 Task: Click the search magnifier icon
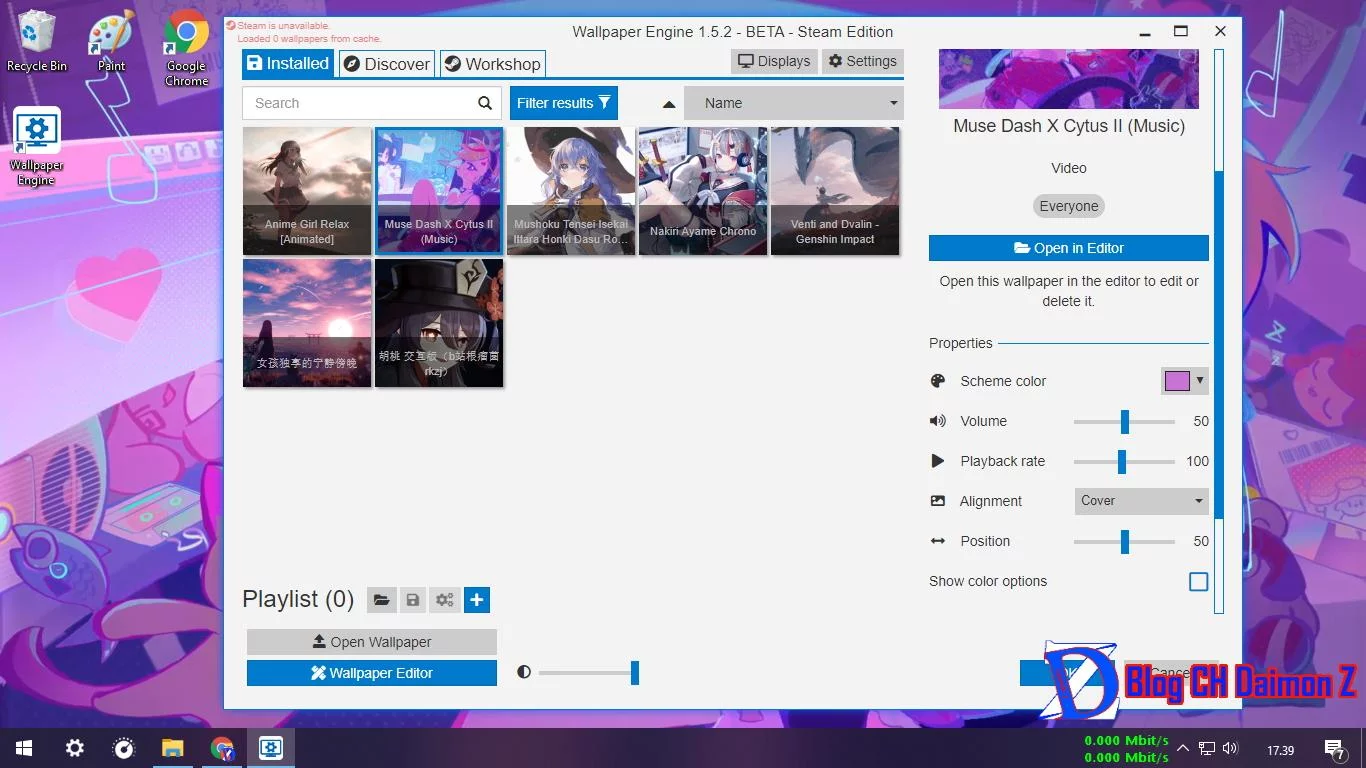coord(485,103)
